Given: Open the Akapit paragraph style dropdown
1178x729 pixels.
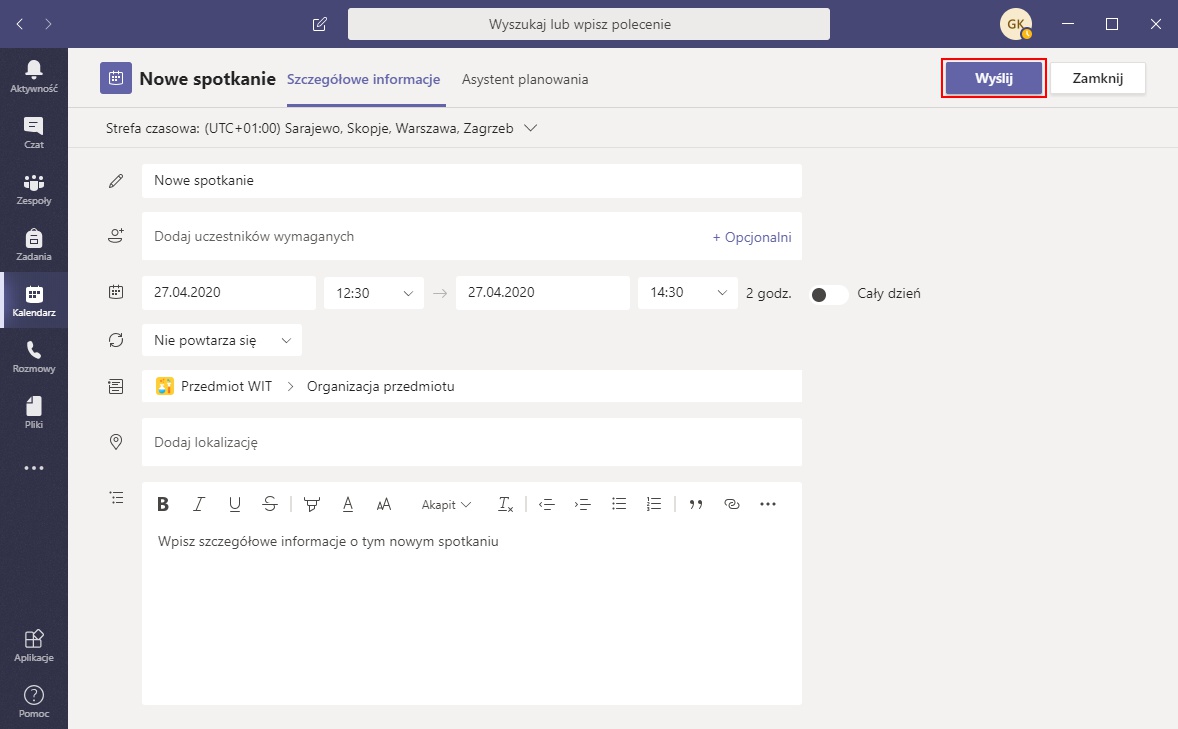Looking at the screenshot, I should 446,504.
